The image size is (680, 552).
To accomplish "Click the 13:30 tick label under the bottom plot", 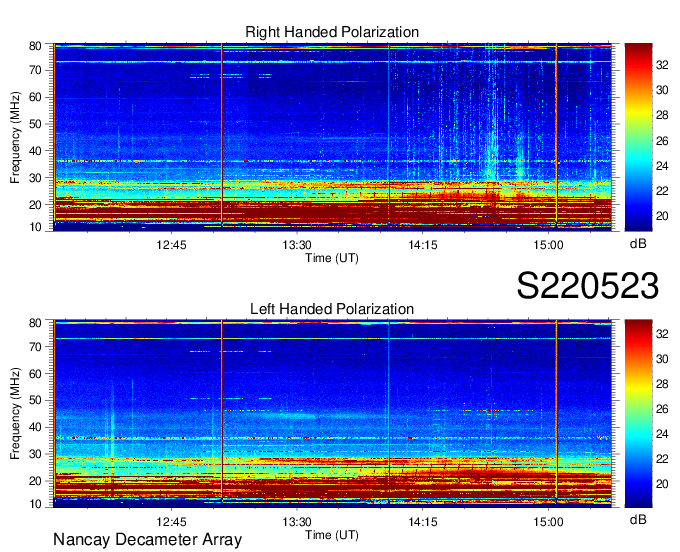I will 297,522.
